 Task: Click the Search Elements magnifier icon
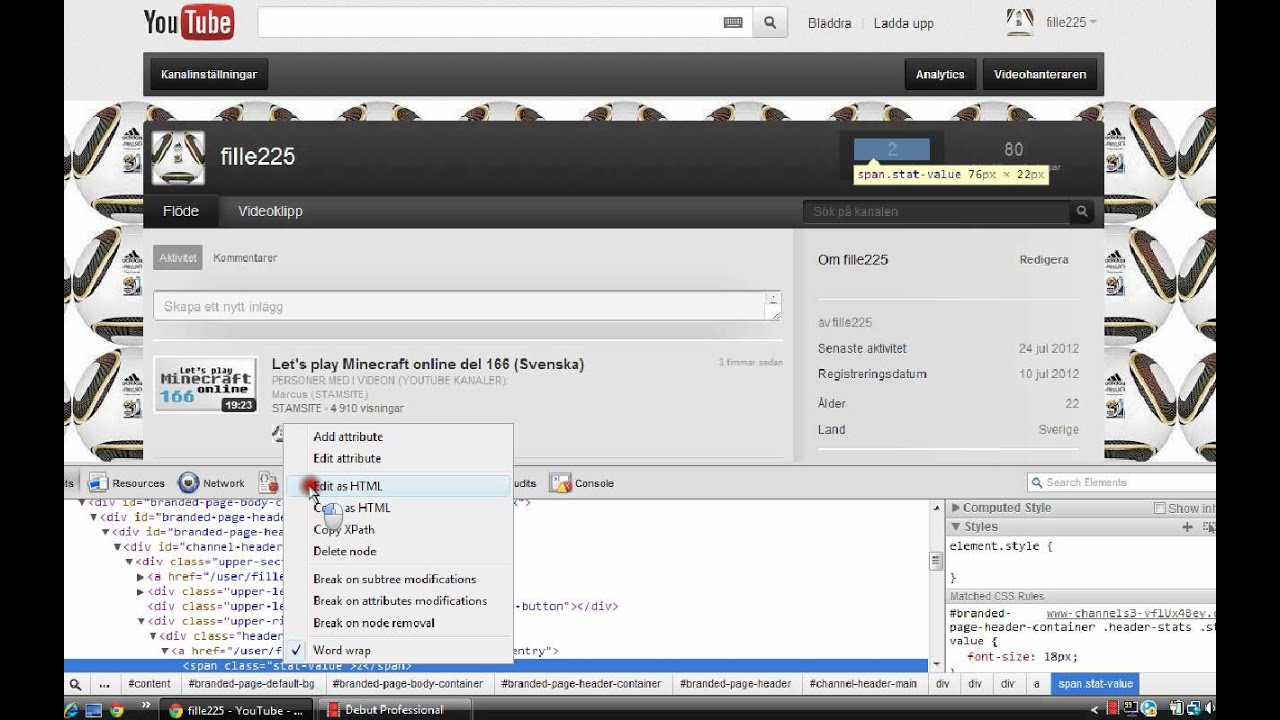(1037, 483)
